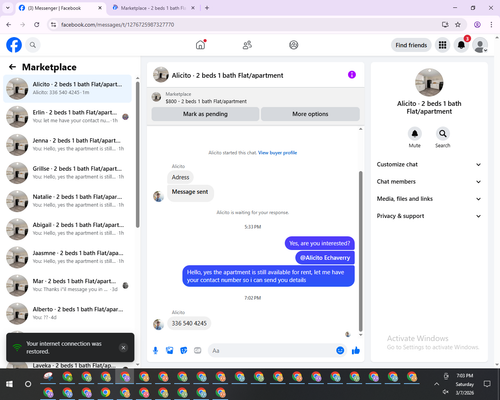Image resolution: width=500 pixels, height=400 pixels.
Task: Open the menu grid icon
Action: click(x=442, y=45)
